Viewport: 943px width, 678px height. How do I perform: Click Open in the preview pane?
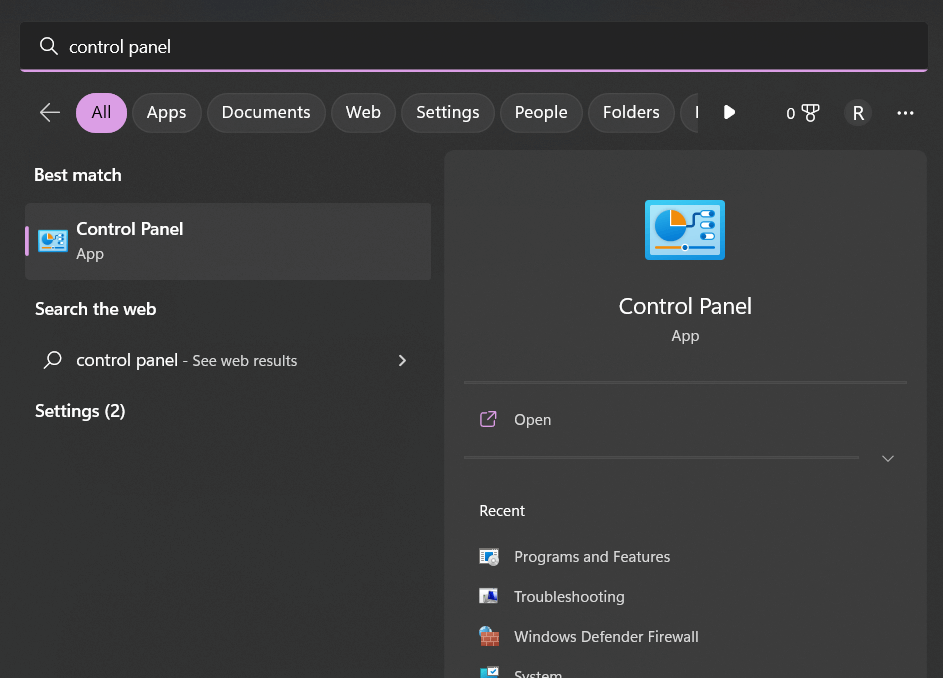tap(685, 419)
